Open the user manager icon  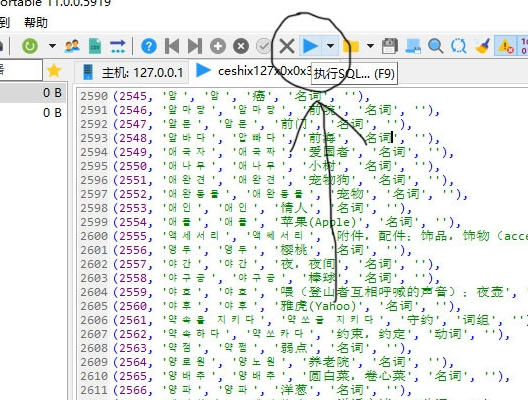click(x=72, y=46)
